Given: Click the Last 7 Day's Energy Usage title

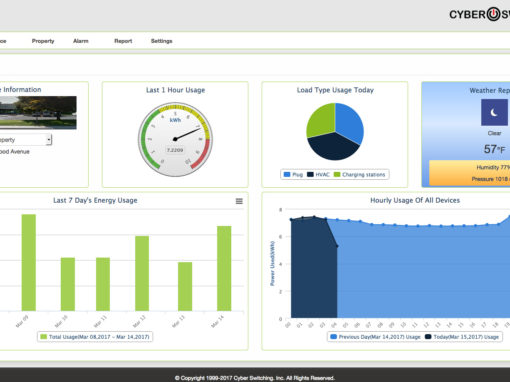Looking at the screenshot, I should pyautogui.click(x=95, y=200).
